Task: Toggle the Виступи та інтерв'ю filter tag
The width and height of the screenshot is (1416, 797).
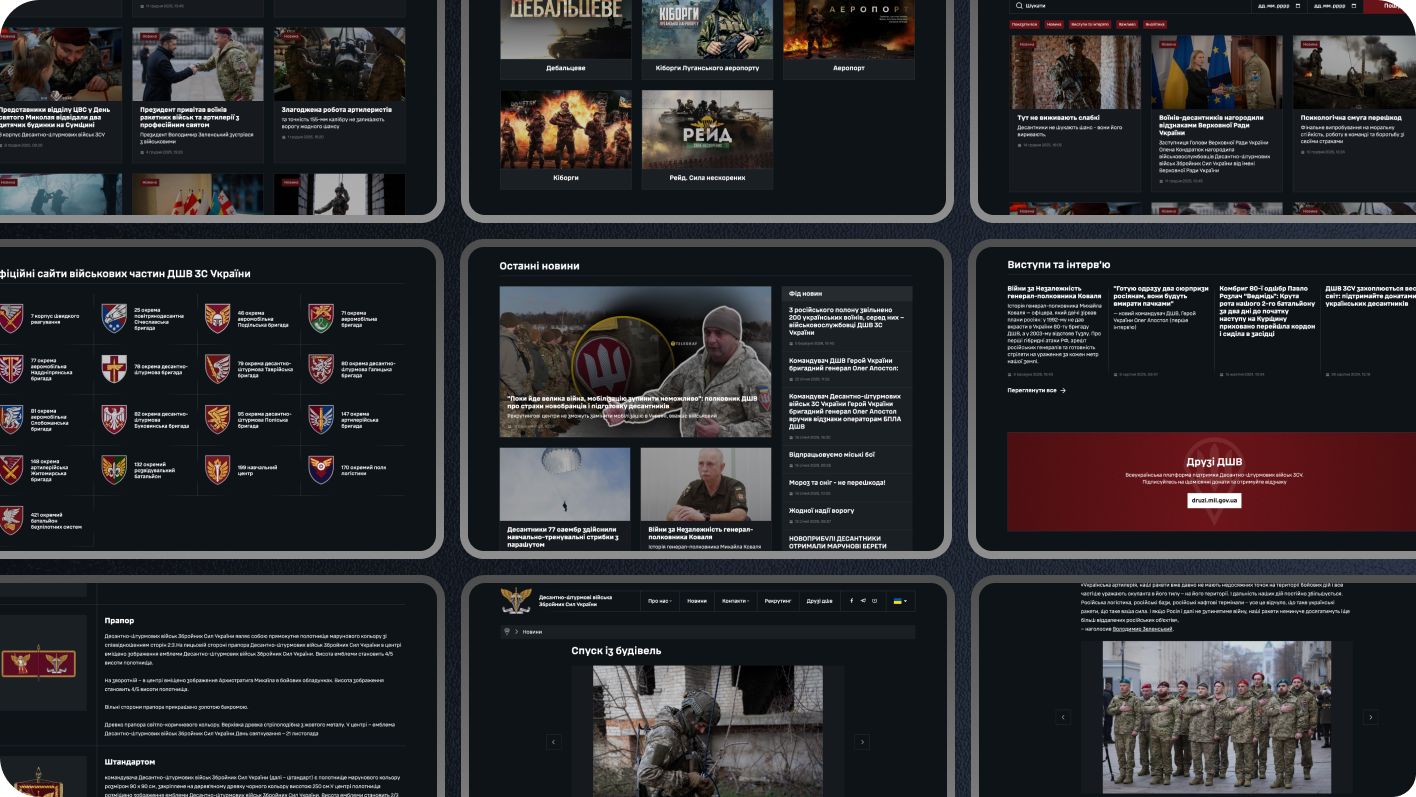Action: click(1090, 24)
